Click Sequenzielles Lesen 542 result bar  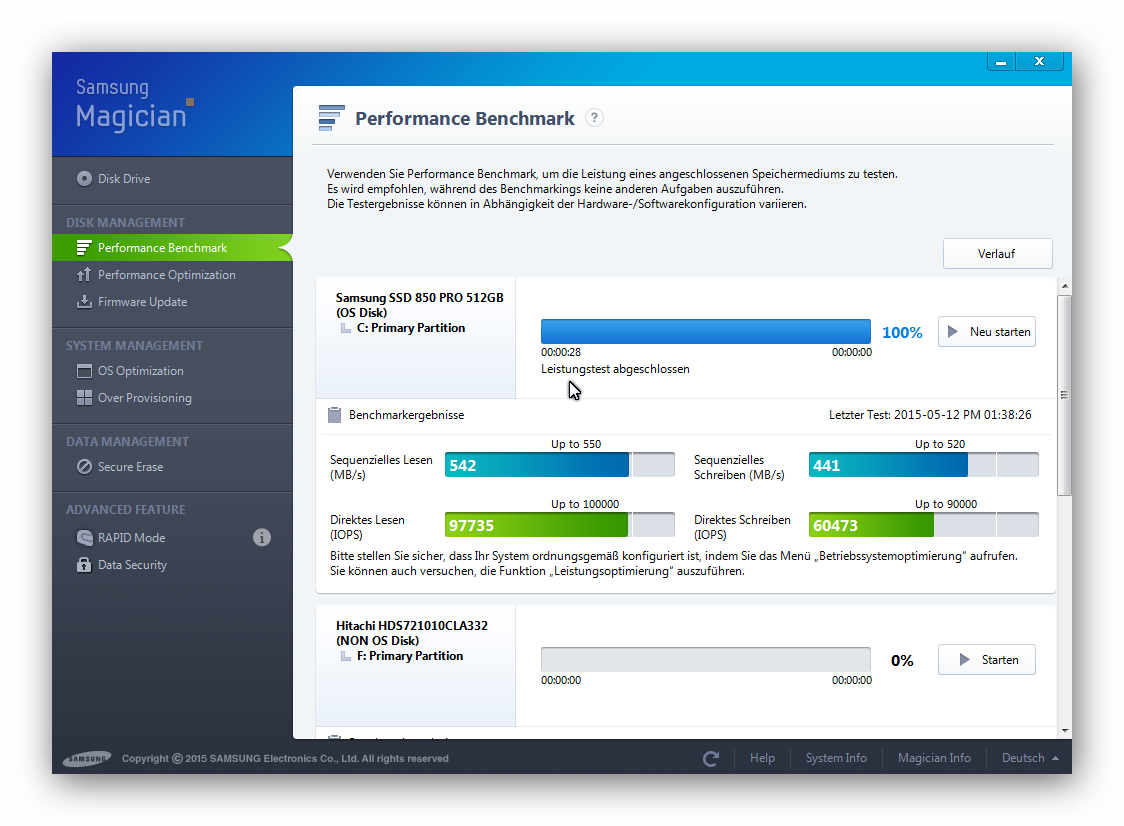click(x=560, y=465)
